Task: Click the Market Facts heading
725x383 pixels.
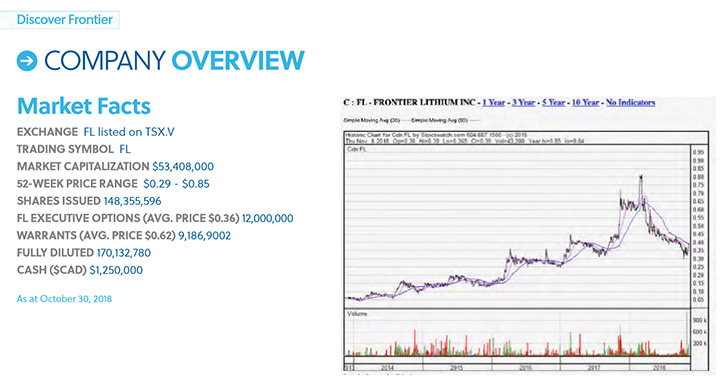Action: [x=84, y=106]
